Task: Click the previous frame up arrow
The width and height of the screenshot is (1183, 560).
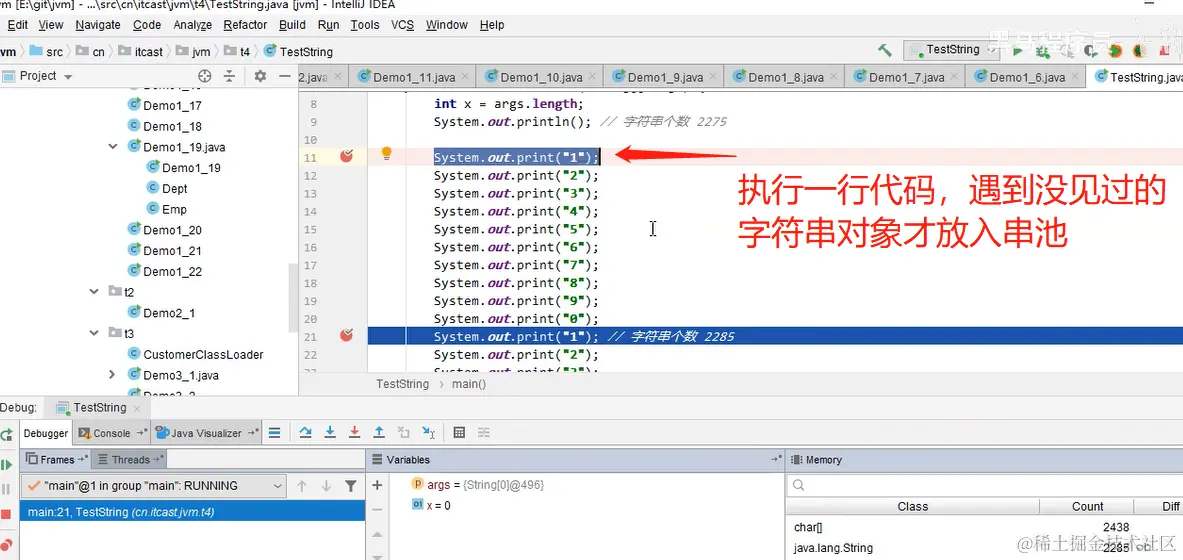Action: pyautogui.click(x=302, y=486)
